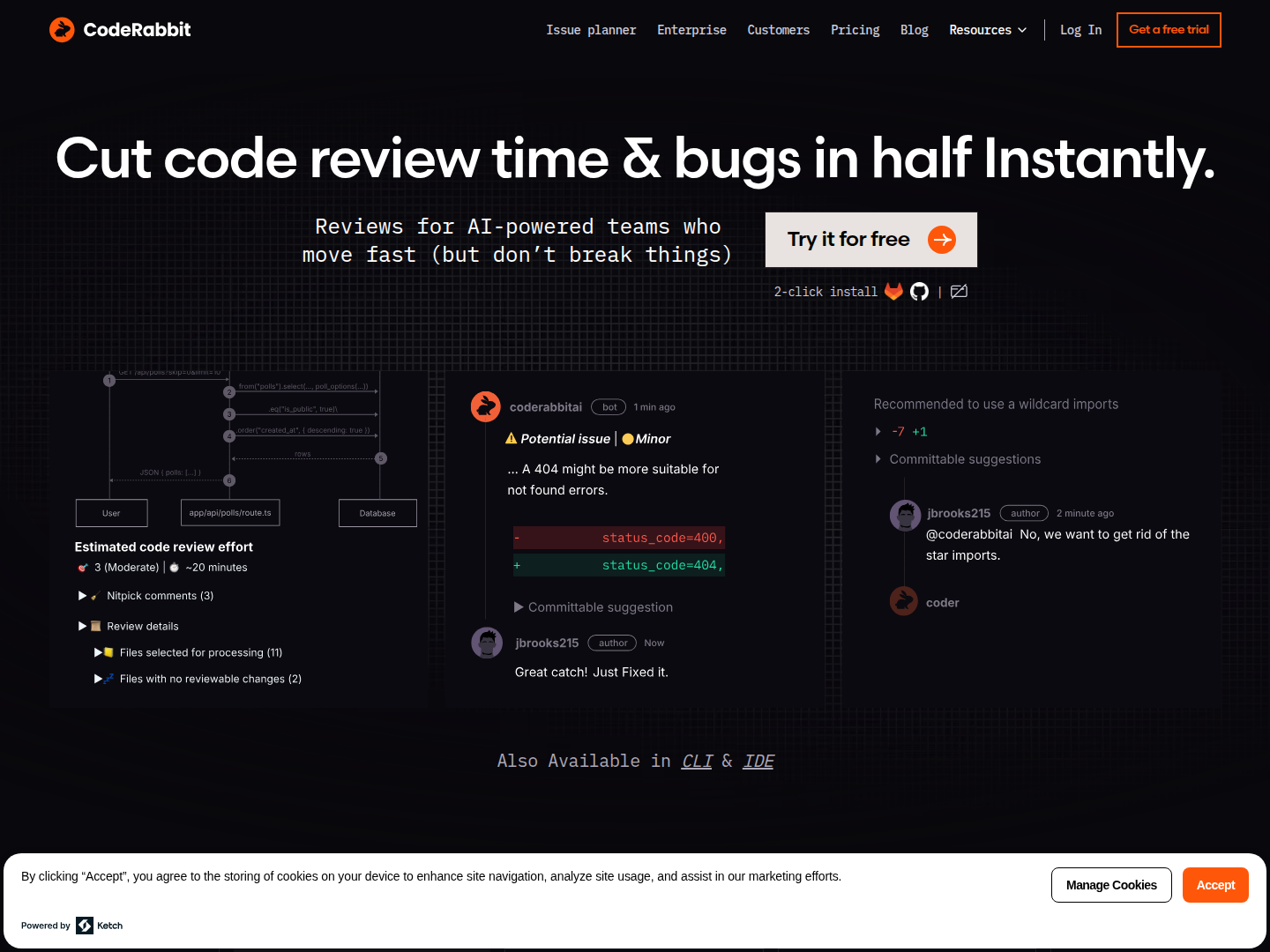
Task: Click the Try it for free button
Action: (870, 239)
